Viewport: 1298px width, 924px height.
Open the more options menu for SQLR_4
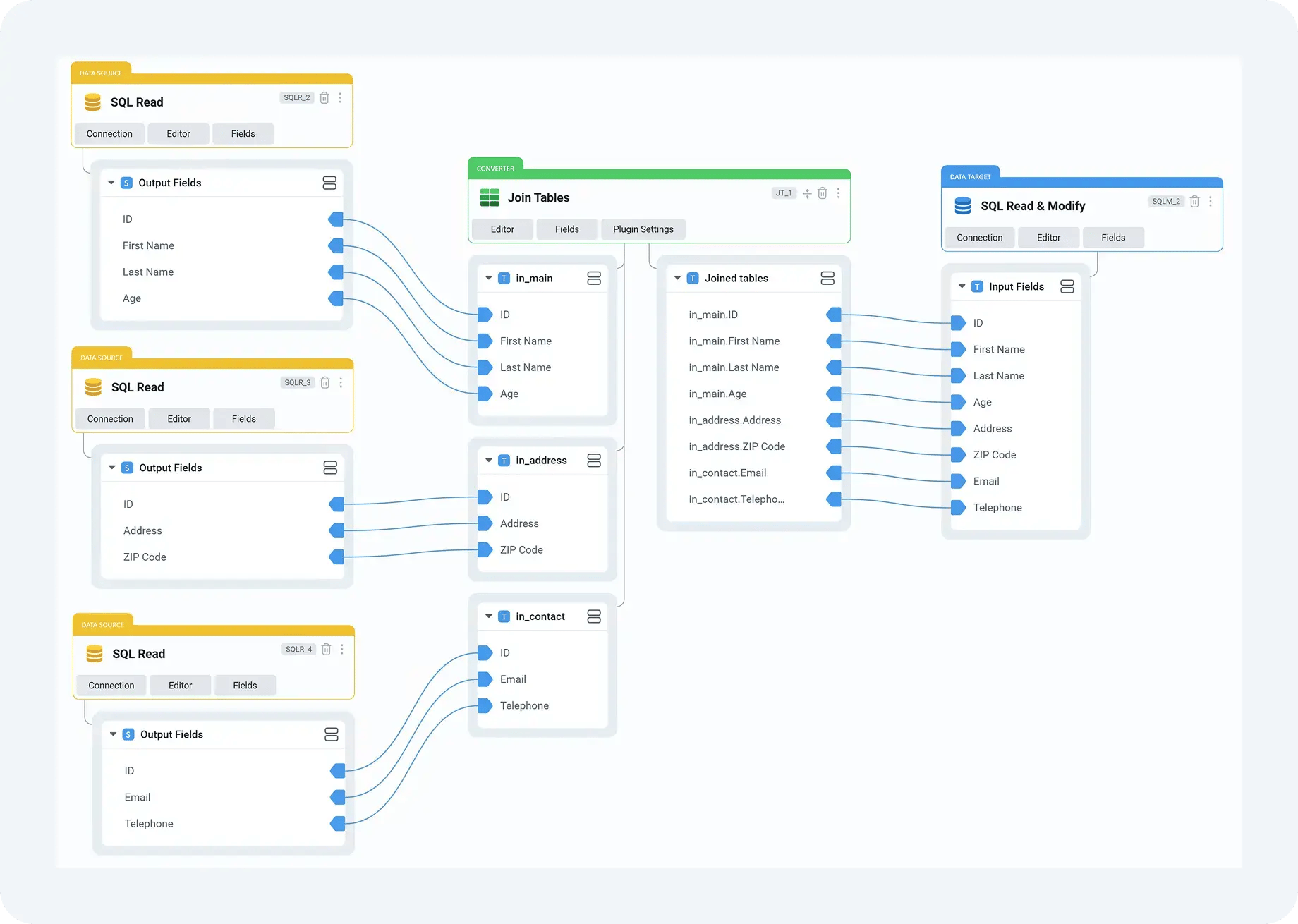pos(342,650)
